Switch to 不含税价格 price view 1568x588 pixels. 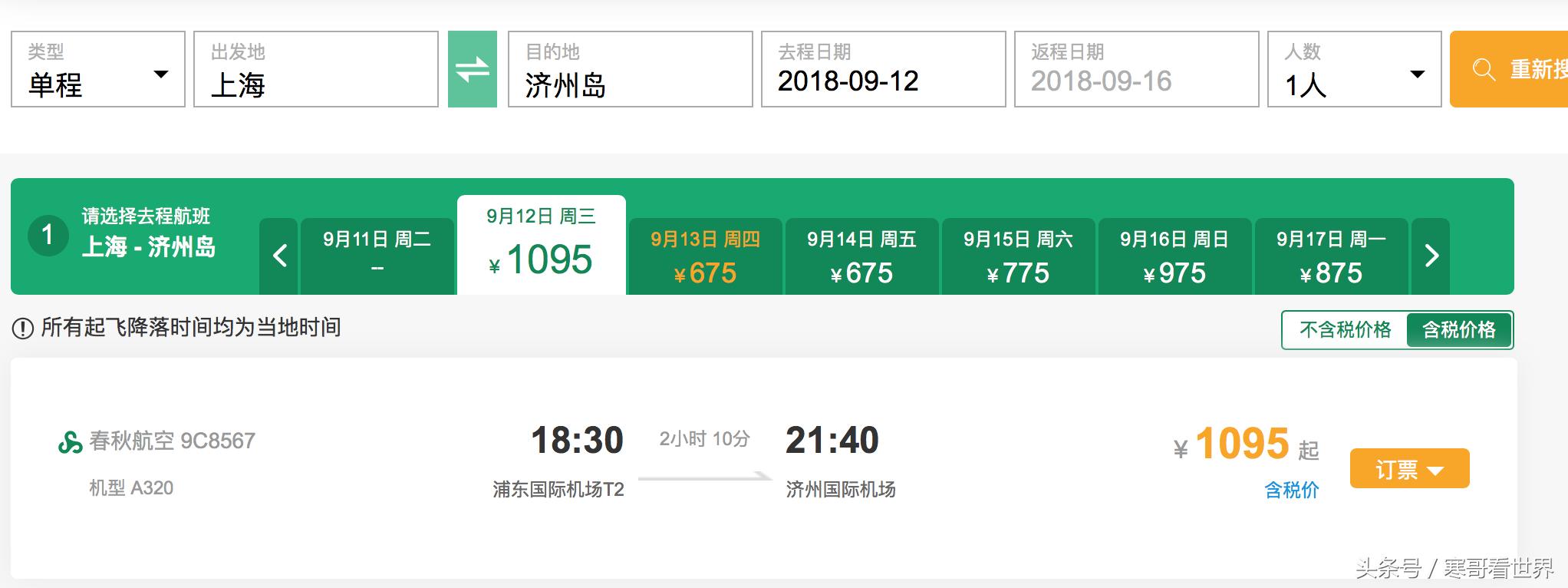coord(1345,330)
